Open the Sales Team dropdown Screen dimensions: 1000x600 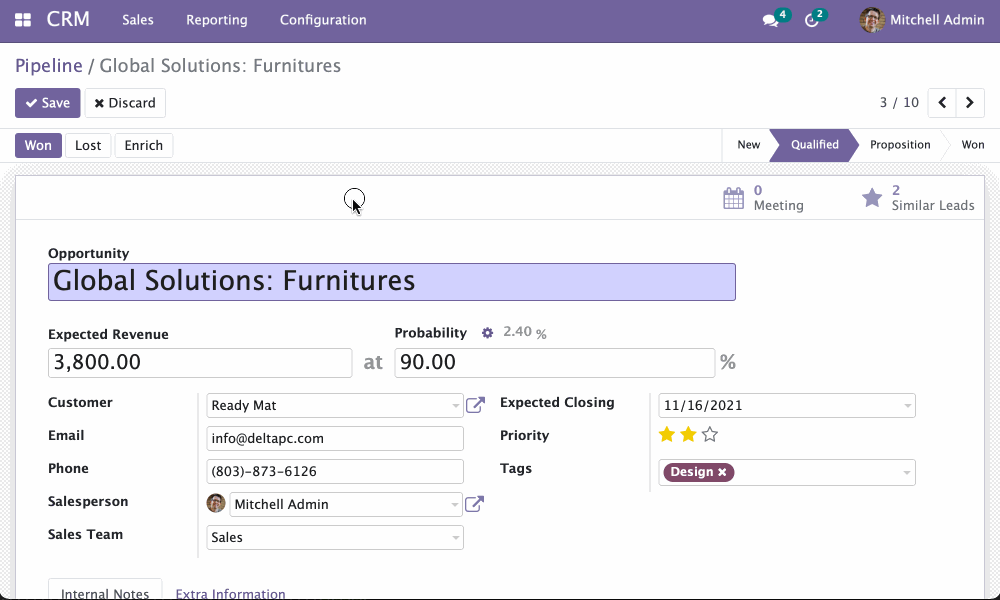tap(335, 537)
